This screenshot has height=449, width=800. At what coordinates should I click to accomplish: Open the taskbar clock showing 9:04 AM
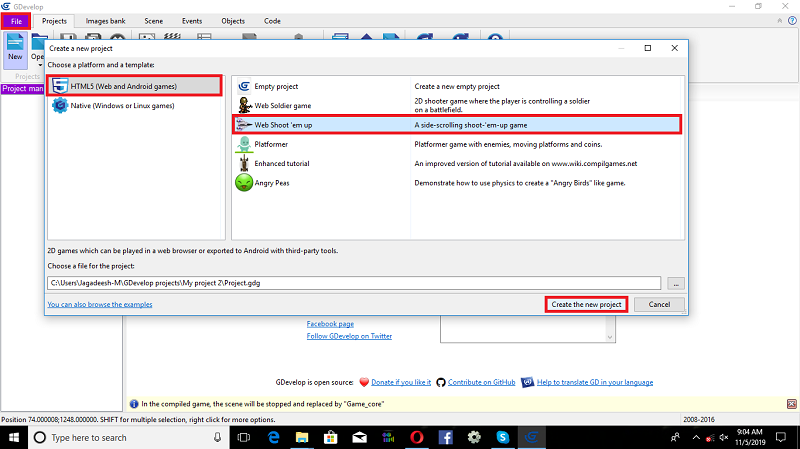pos(750,438)
